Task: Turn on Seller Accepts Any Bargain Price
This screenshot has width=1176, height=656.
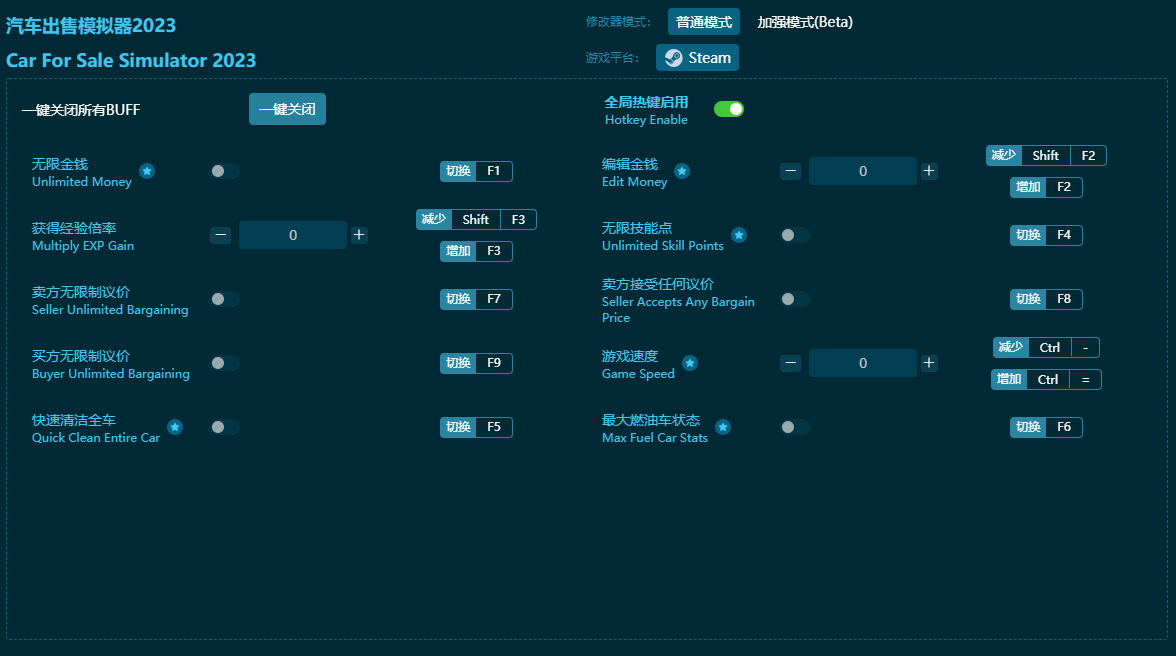Action: (795, 299)
